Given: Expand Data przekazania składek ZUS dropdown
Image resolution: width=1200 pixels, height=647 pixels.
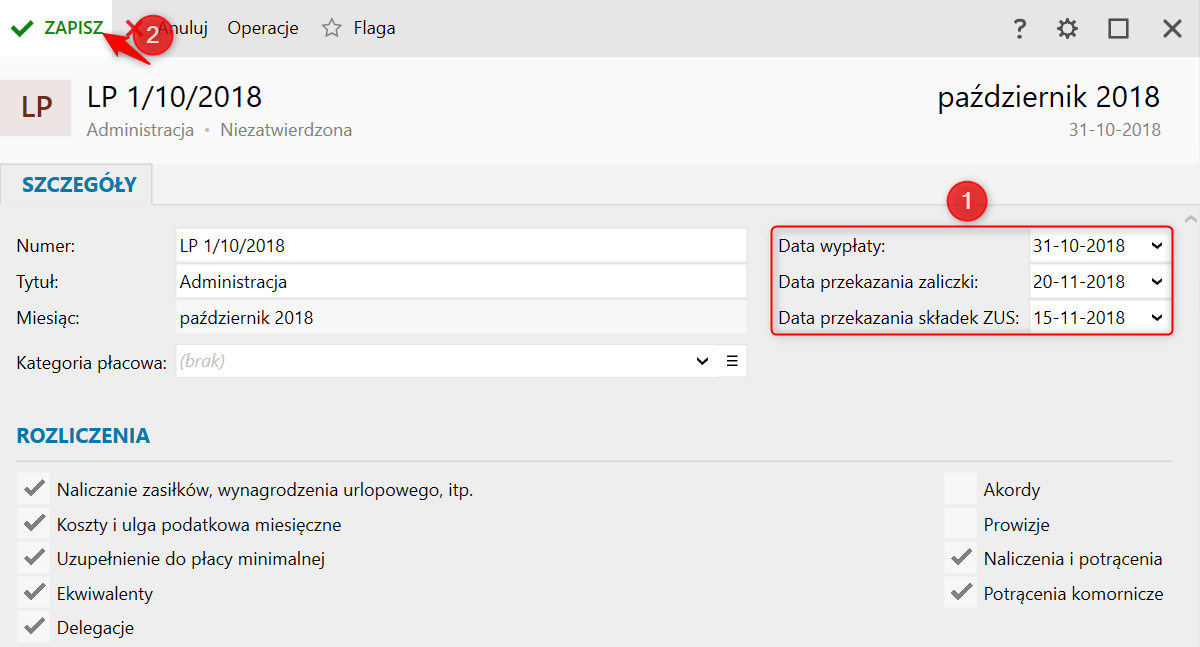Looking at the screenshot, I should [x=1157, y=318].
